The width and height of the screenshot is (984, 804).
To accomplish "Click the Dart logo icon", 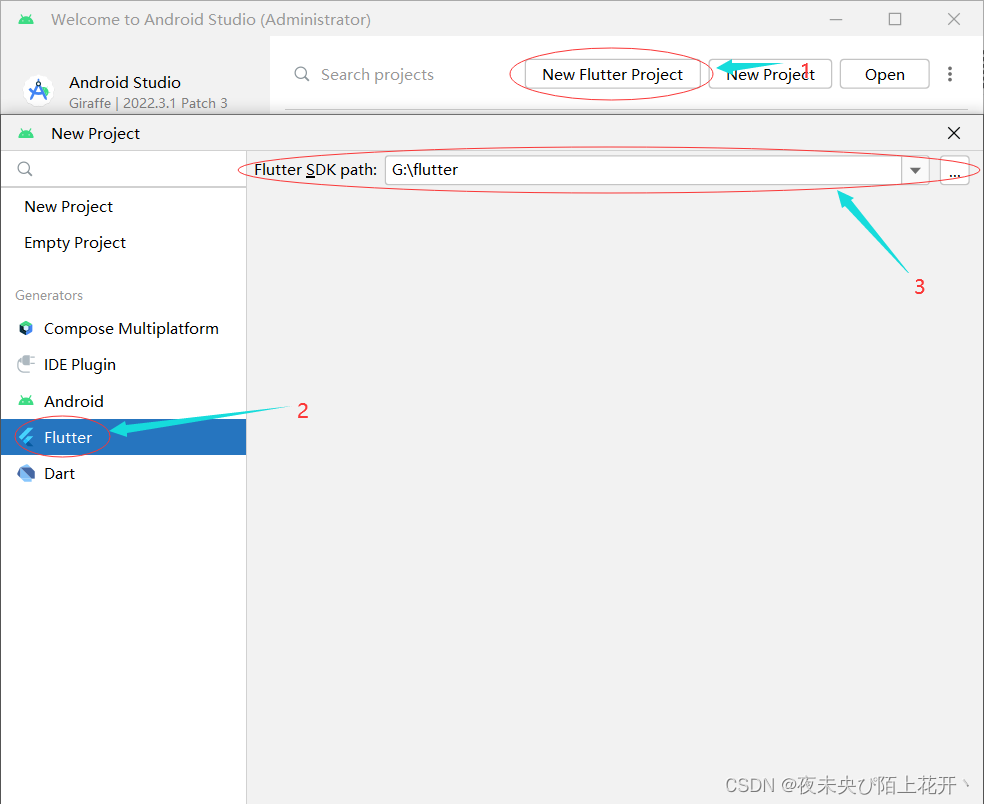I will (x=26, y=473).
